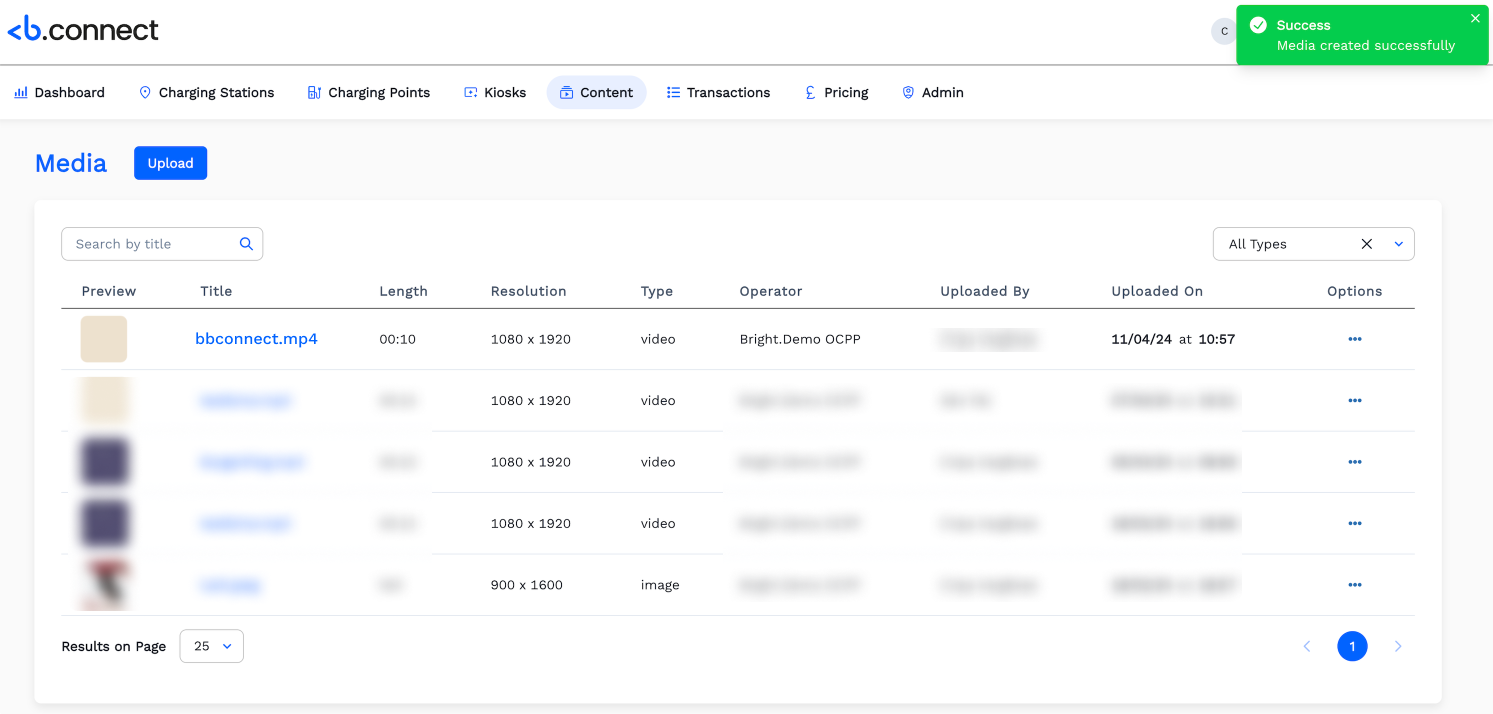This screenshot has width=1493, height=714.
Task: Click the Upload button
Action: pyautogui.click(x=170, y=163)
